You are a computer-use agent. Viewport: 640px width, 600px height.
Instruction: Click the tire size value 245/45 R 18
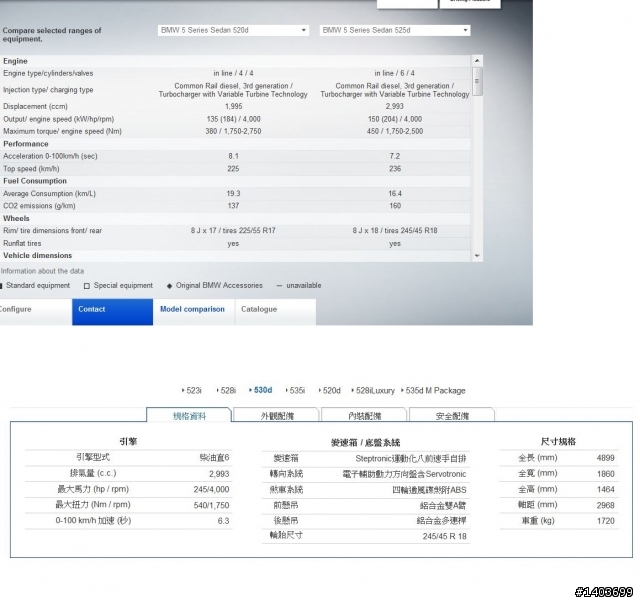444,536
